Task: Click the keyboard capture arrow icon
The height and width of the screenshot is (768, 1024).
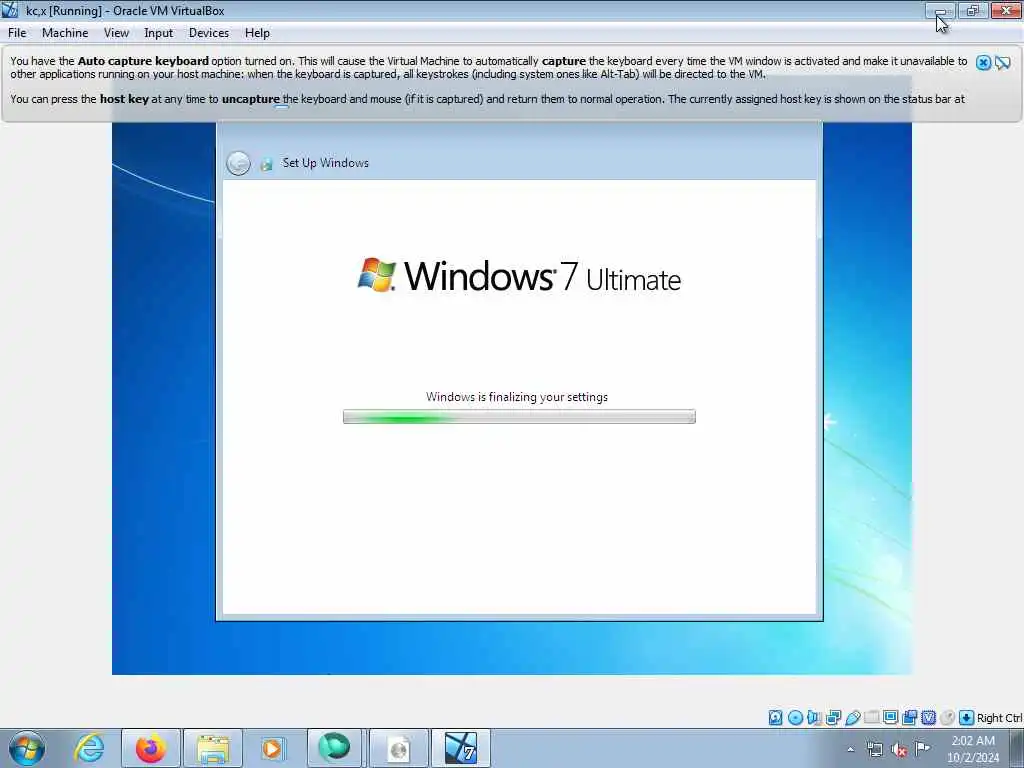Action: 967,718
